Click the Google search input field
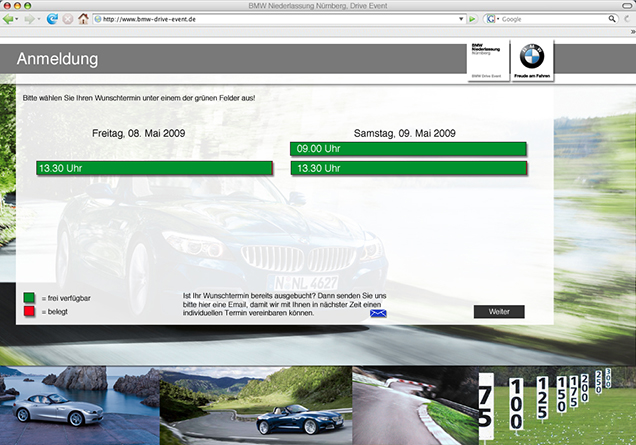Image resolution: width=636 pixels, height=445 pixels. (560, 19)
